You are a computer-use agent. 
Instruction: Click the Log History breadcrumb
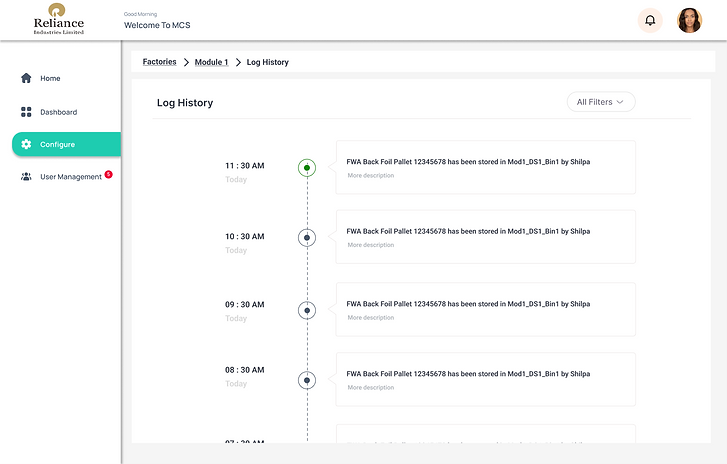268,62
